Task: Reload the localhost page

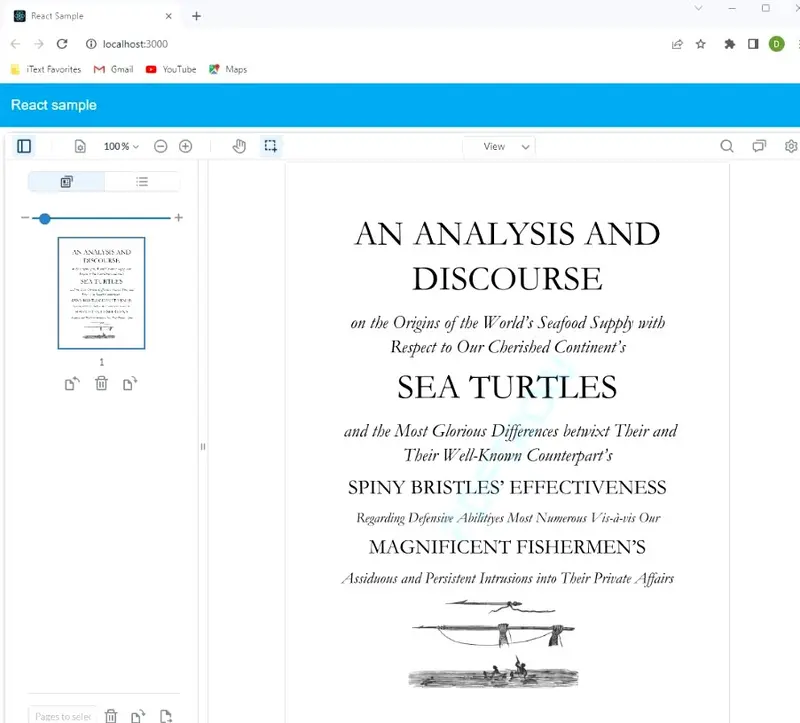Action: (x=62, y=44)
